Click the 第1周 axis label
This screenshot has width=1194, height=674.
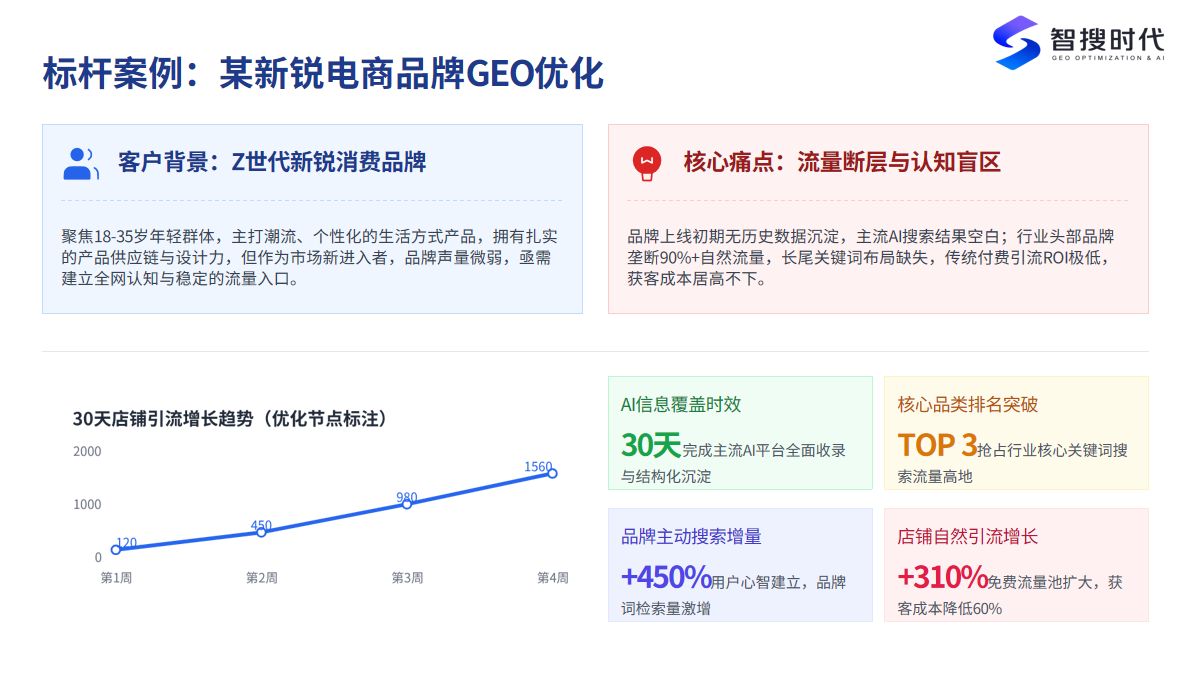tap(116, 578)
